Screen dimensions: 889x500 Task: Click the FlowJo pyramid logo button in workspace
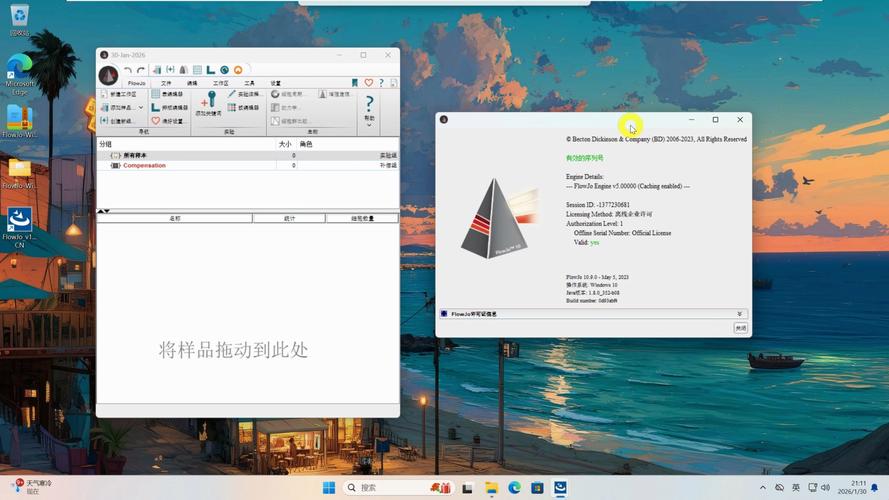click(108, 75)
